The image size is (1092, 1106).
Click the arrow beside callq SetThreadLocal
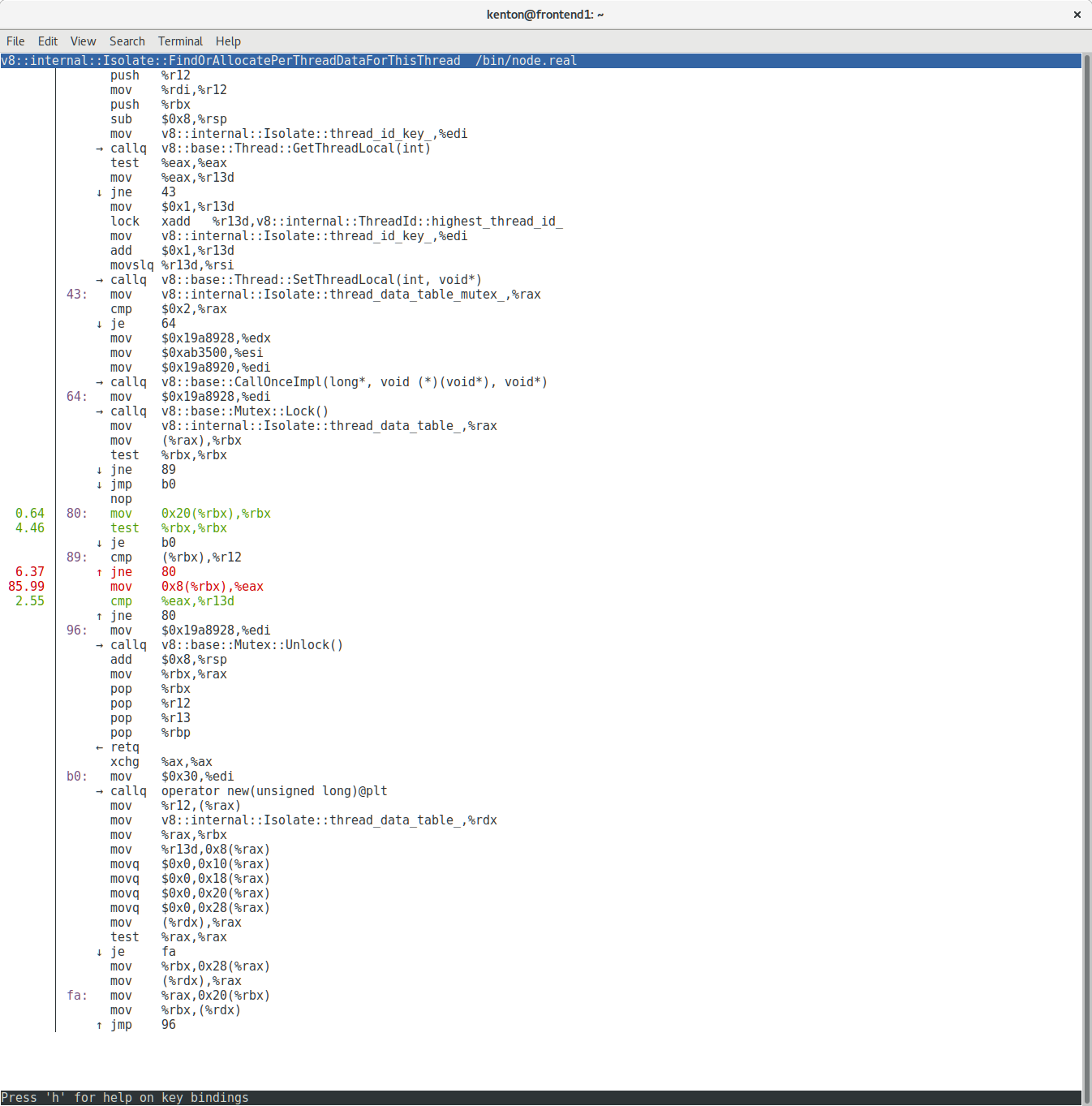pyautogui.click(x=99, y=280)
